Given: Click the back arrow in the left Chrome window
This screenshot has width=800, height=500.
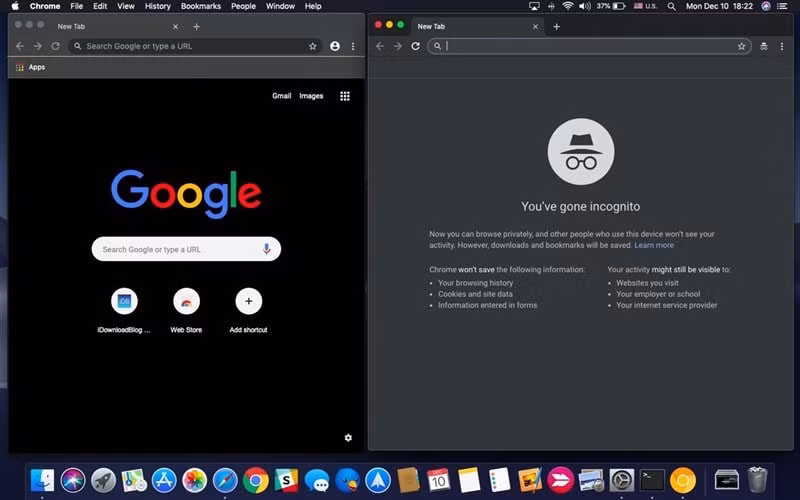Looking at the screenshot, I should coord(20,46).
